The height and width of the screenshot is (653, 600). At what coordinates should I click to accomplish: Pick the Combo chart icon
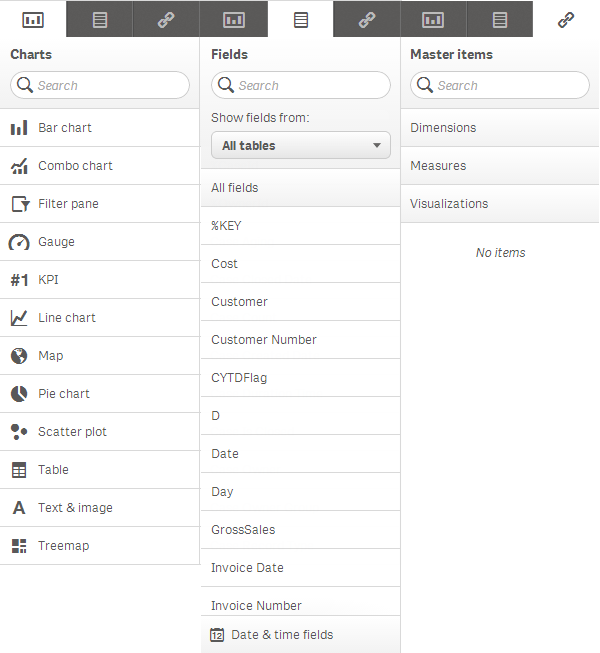[x=19, y=166]
